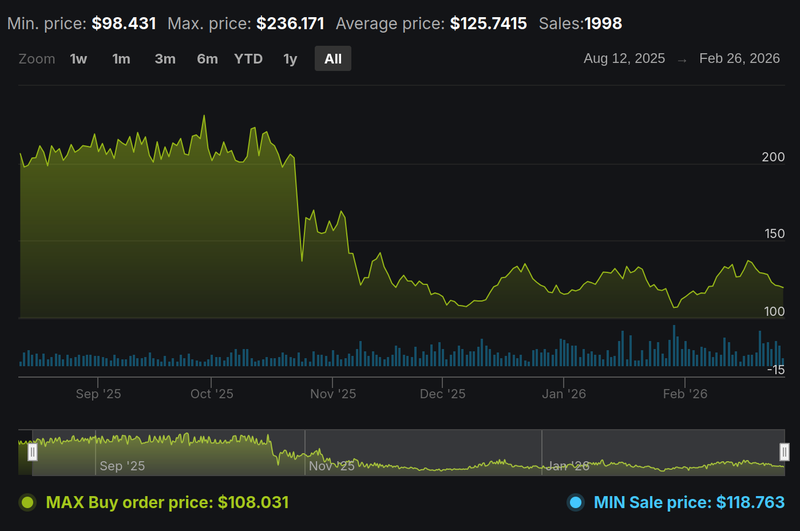
Task: Grab the left navigator range handle
Action: (x=32, y=452)
